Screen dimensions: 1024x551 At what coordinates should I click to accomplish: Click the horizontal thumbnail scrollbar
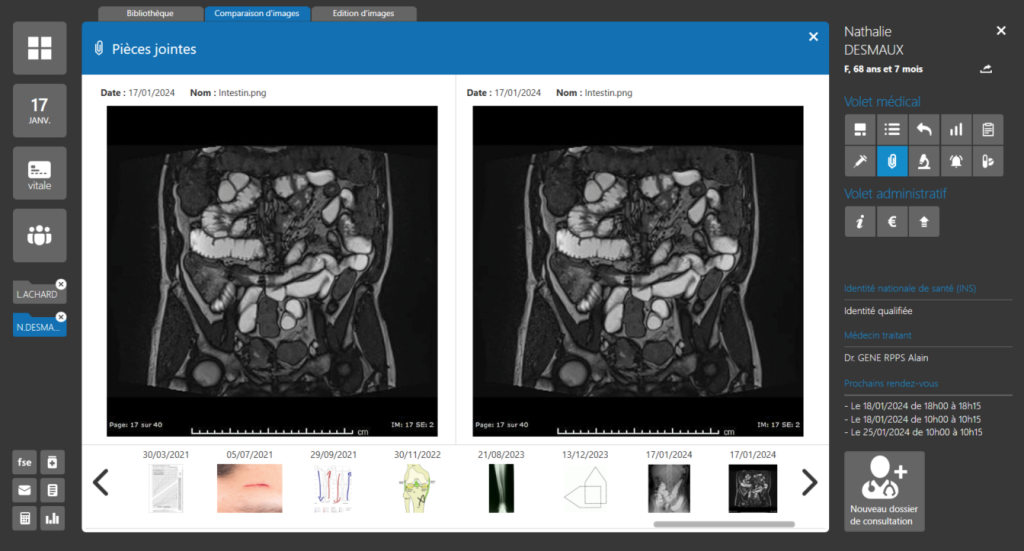pyautogui.click(x=724, y=524)
